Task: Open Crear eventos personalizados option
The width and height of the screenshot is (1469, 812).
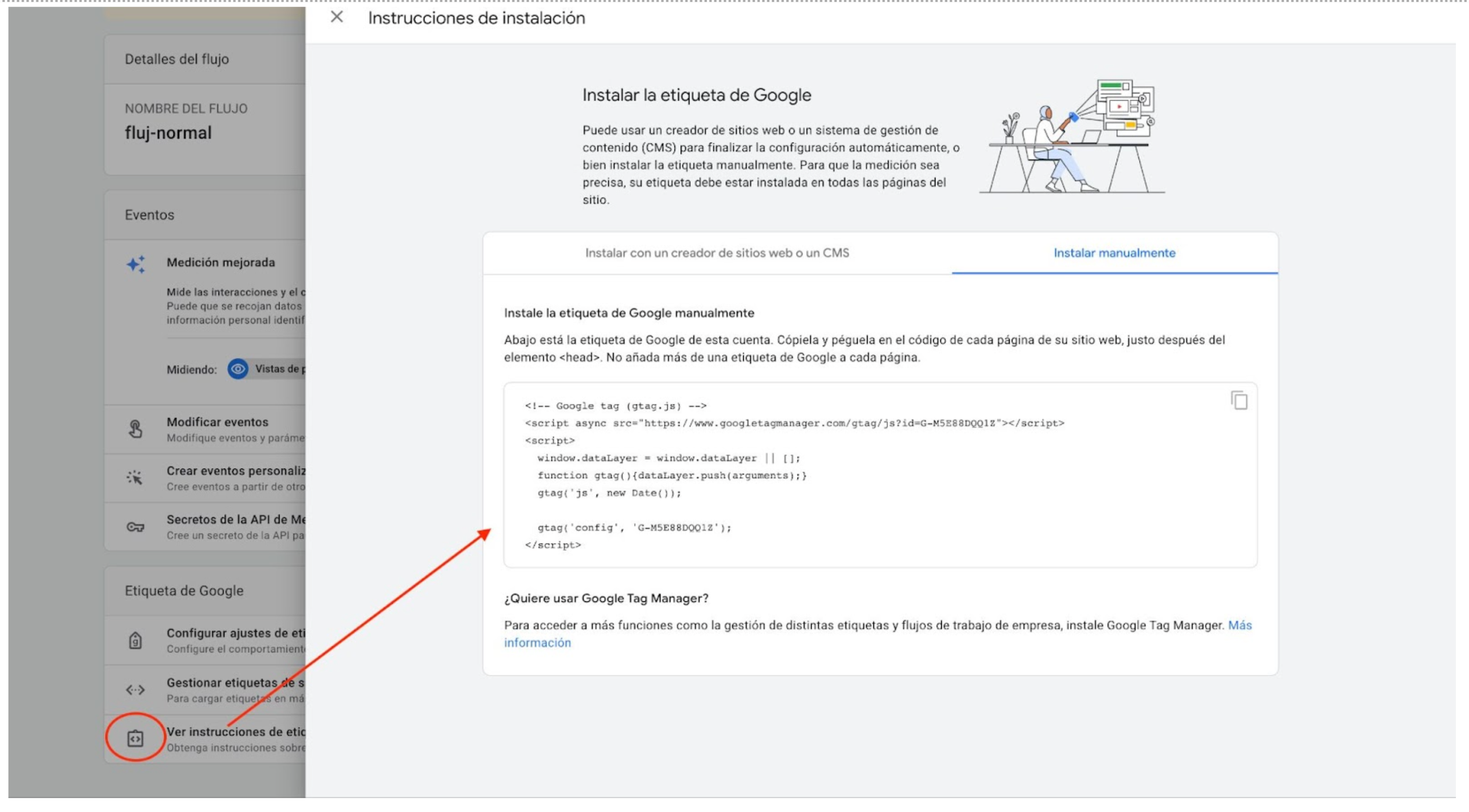Action: [205, 479]
